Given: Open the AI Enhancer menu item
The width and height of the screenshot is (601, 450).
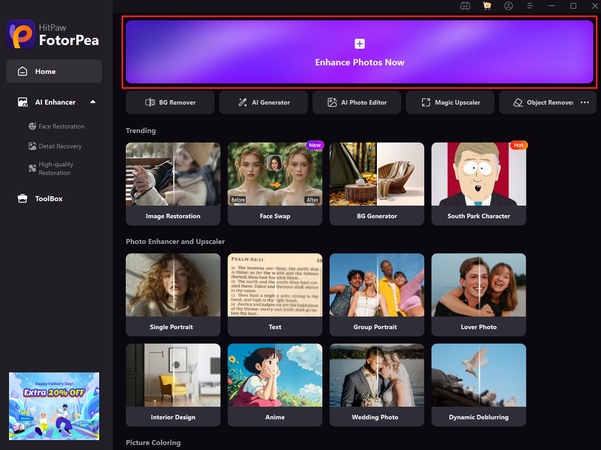Looking at the screenshot, I should click(x=54, y=102).
